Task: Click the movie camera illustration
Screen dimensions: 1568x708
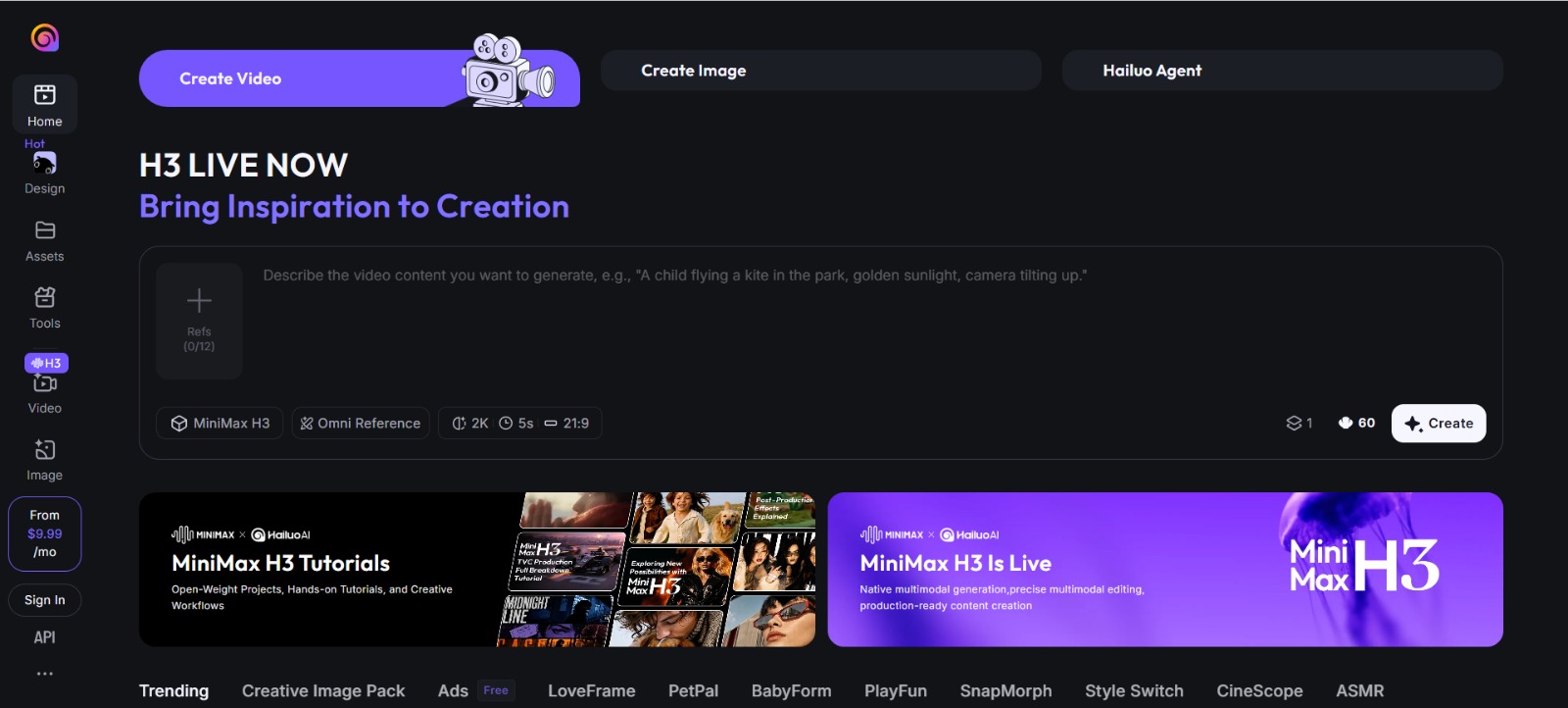Action: [x=509, y=71]
